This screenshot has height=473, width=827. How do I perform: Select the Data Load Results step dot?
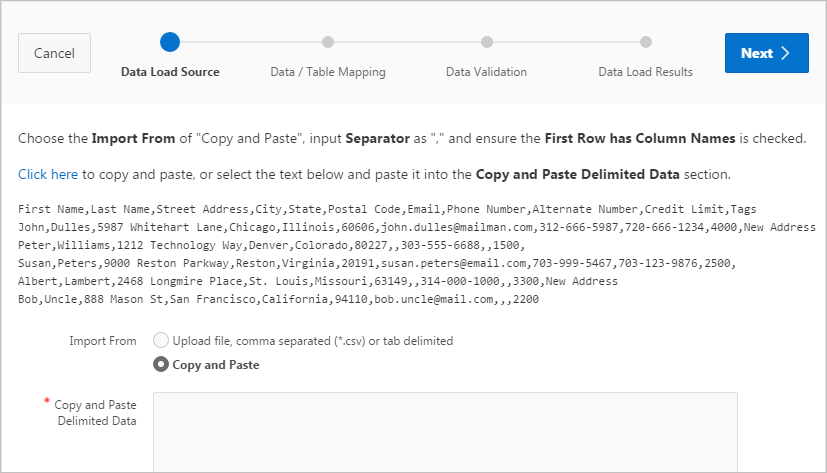646,42
